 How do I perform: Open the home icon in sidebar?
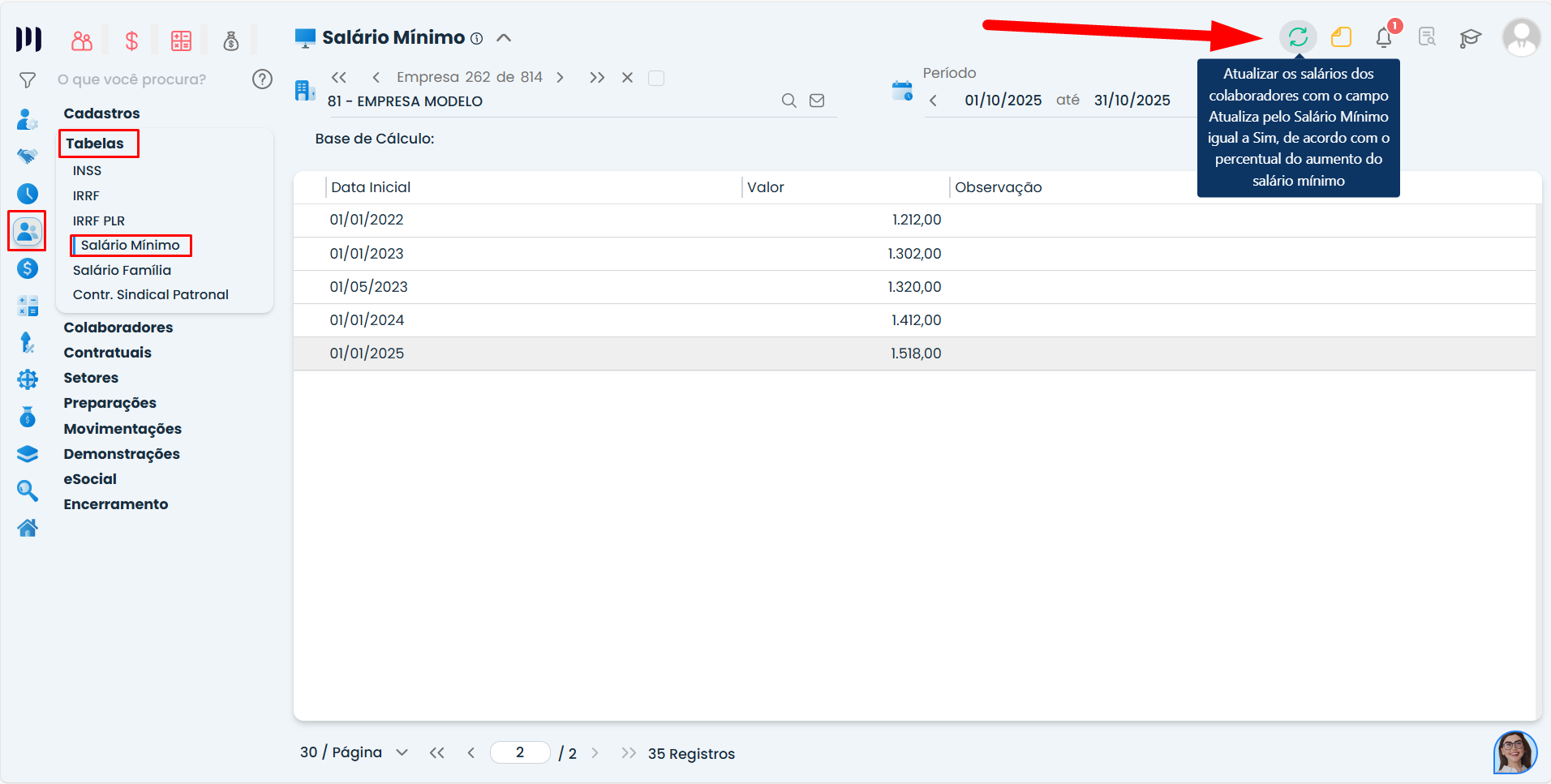pyautogui.click(x=28, y=529)
